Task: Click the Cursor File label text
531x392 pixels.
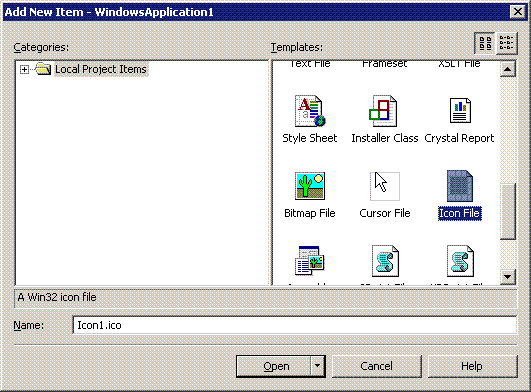Action: (x=385, y=213)
